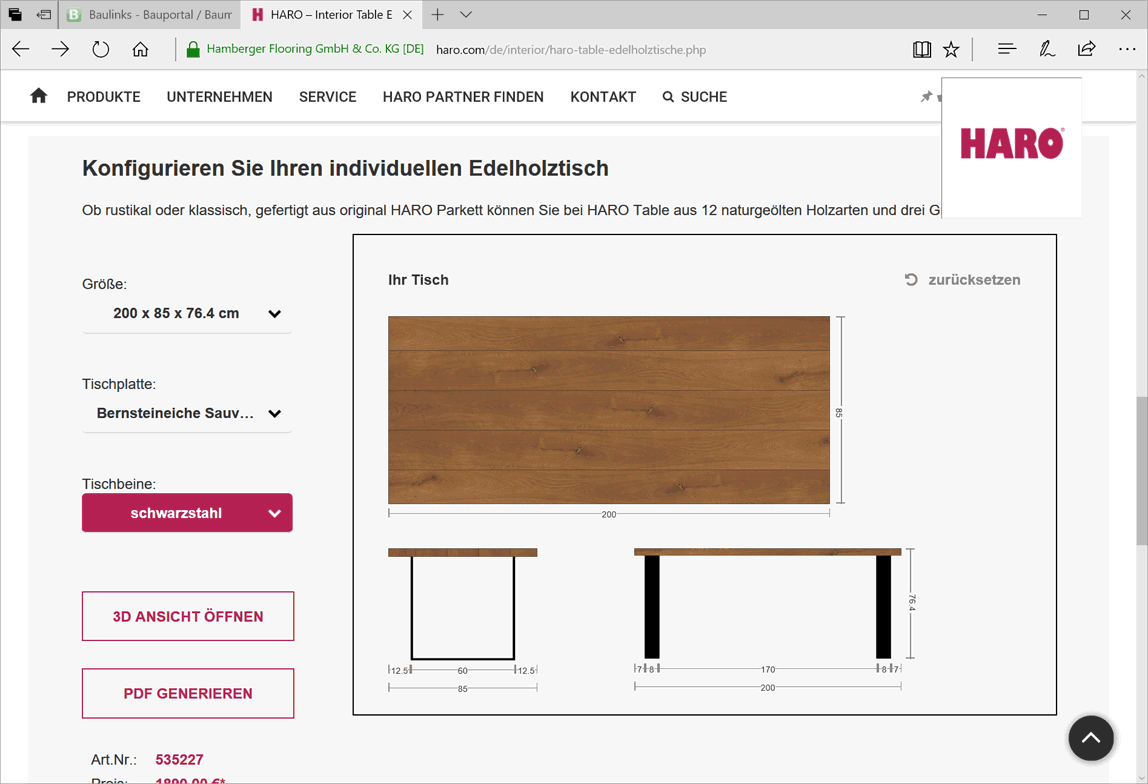Maximize the browser window
The width and height of the screenshot is (1148, 784).
(1084, 15)
